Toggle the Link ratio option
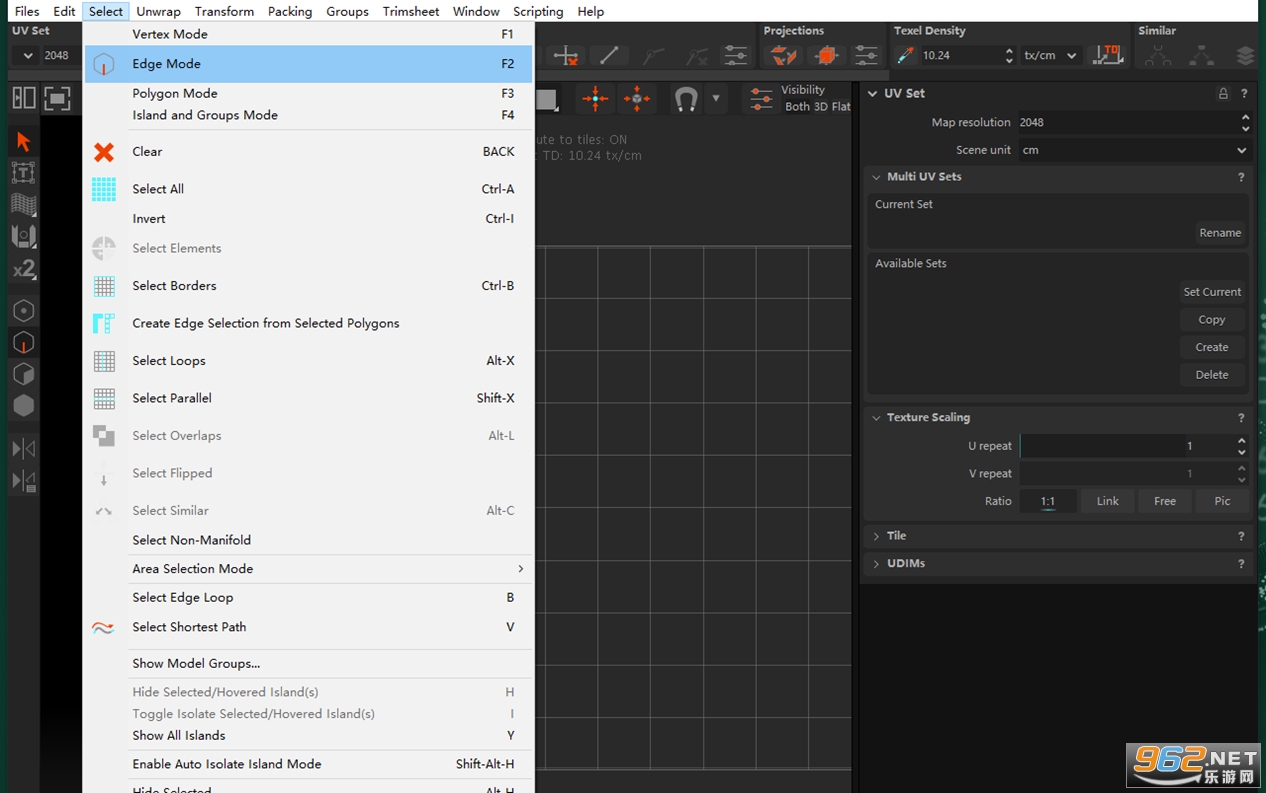The width and height of the screenshot is (1266, 793). point(1107,501)
